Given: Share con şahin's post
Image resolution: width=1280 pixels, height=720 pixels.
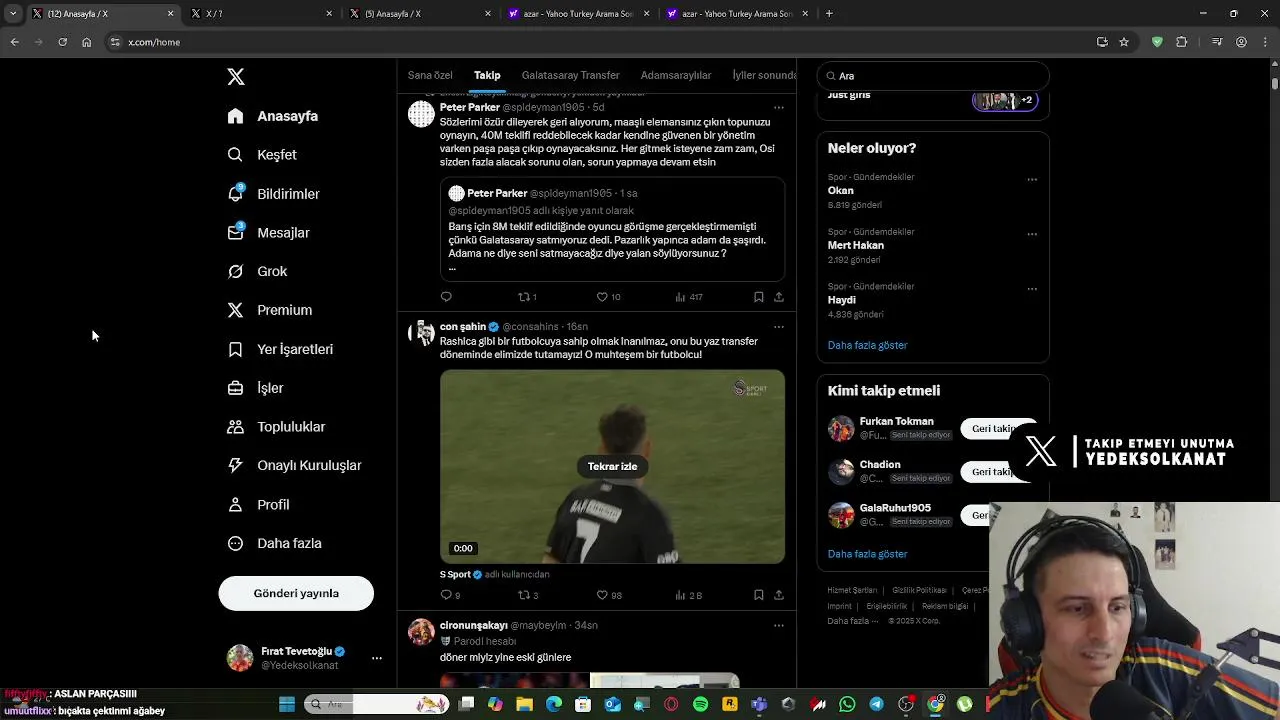Looking at the screenshot, I should pos(779,595).
